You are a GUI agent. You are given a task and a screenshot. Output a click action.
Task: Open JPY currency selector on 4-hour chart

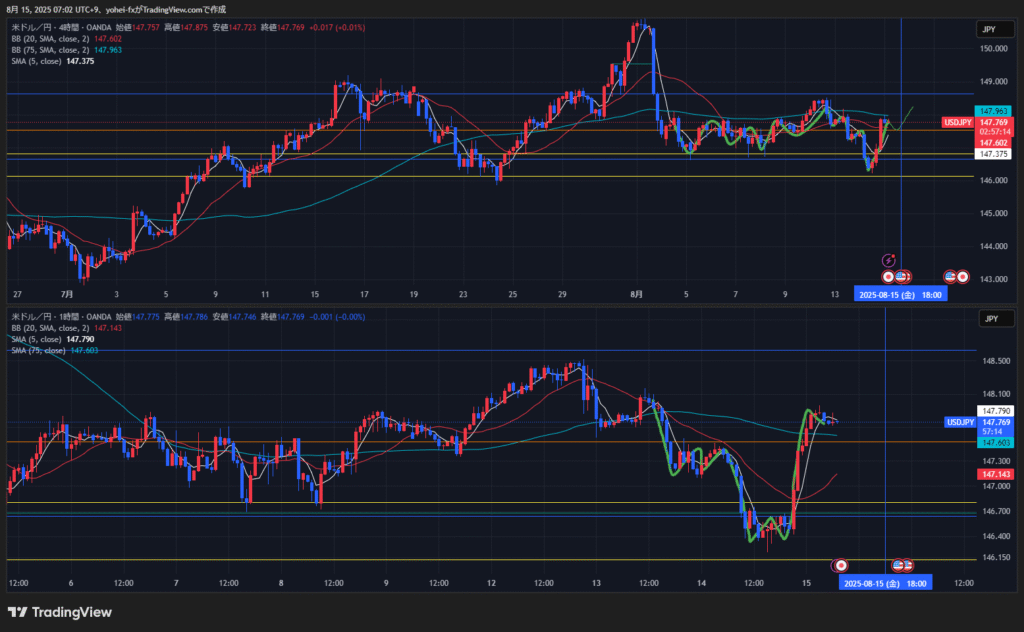click(988, 30)
